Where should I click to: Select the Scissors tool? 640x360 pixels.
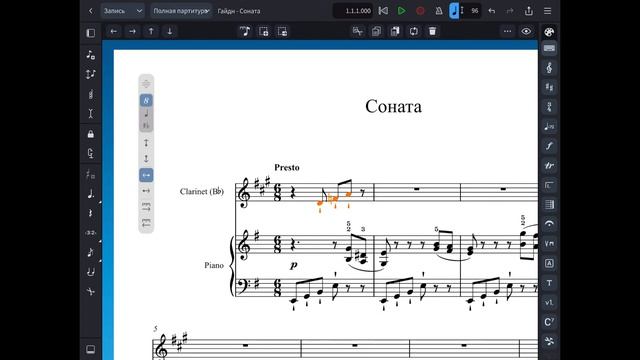[91, 291]
